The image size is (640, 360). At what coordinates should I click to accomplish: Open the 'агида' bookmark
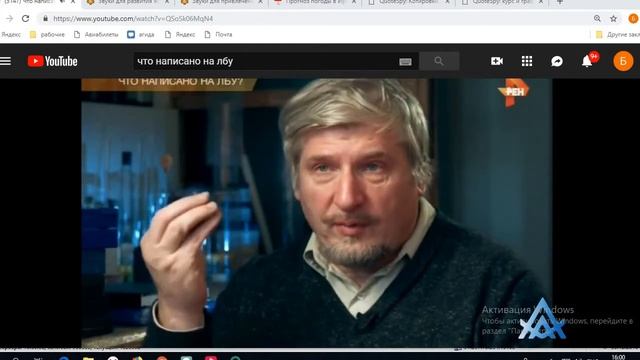[x=141, y=35]
